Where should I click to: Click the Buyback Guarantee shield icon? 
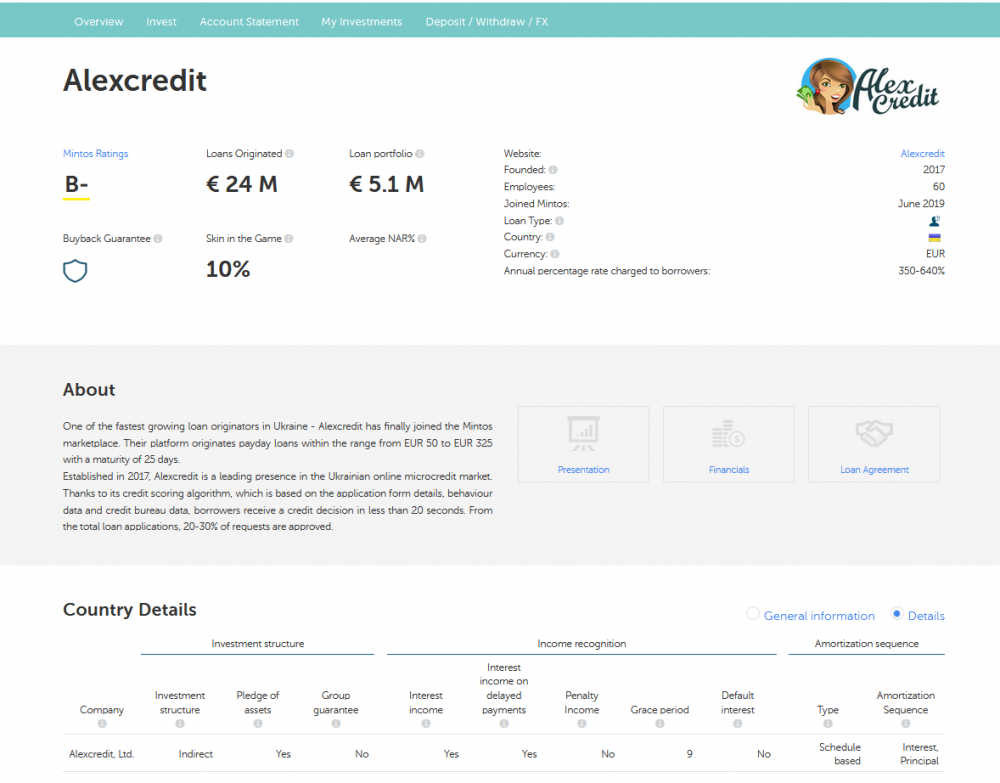[75, 270]
